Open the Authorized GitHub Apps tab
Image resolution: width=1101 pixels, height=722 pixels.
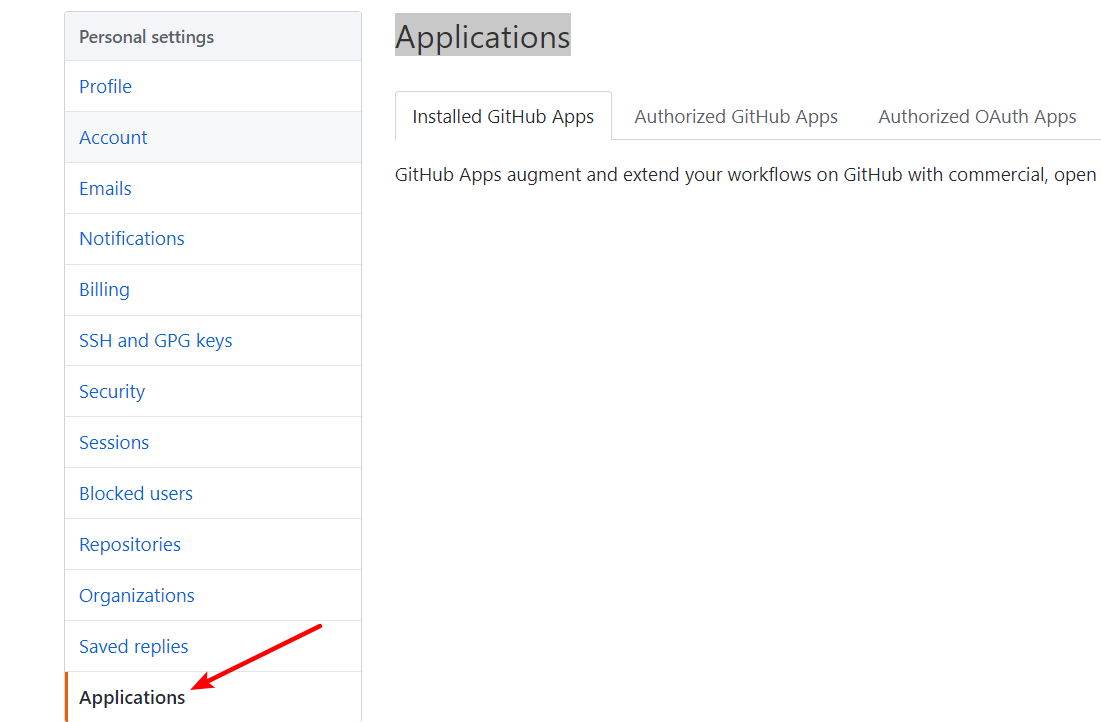(x=736, y=117)
